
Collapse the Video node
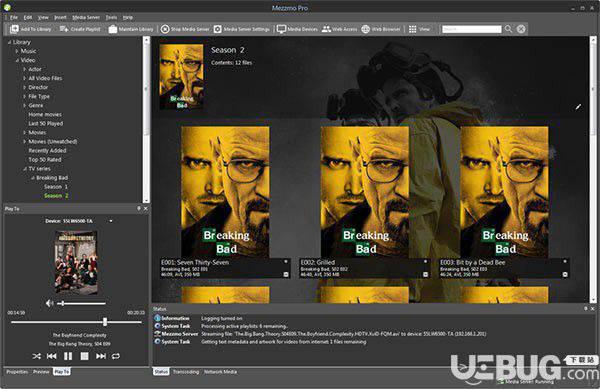(x=17, y=60)
